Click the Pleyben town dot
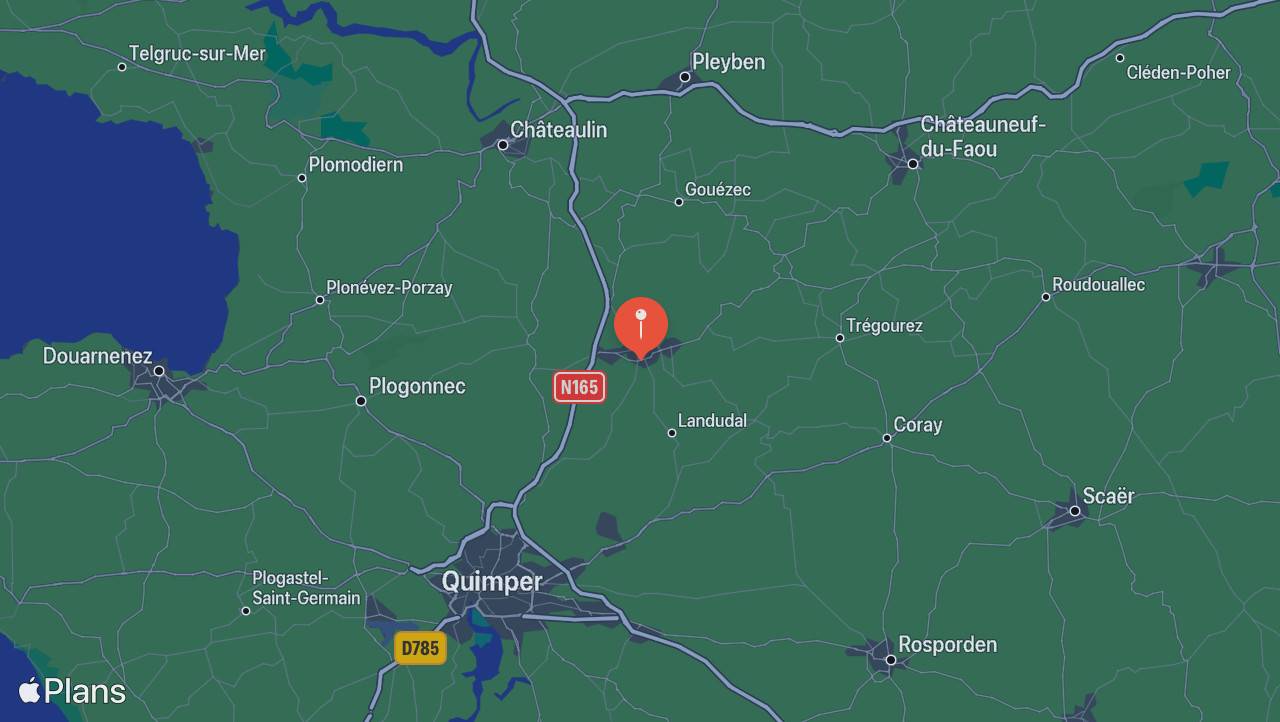 pyautogui.click(x=685, y=77)
